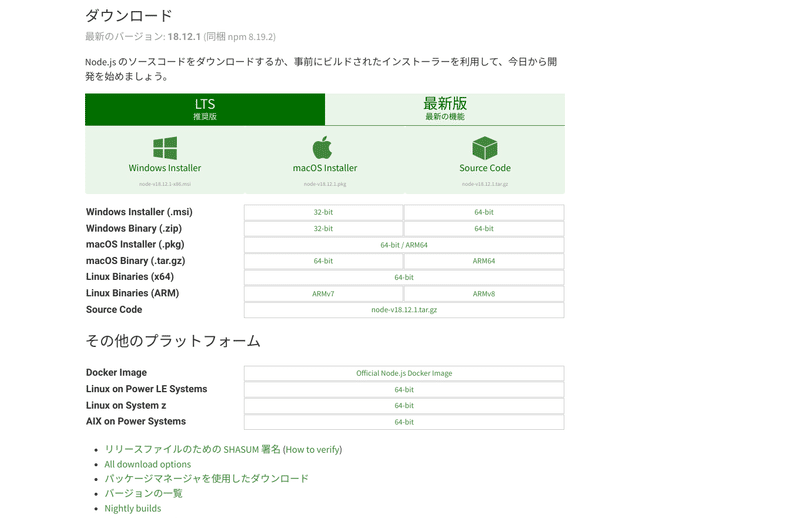Download AIX on Power Systems 64-bit
Image resolution: width=800 pixels, height=518 pixels.
[x=404, y=422]
